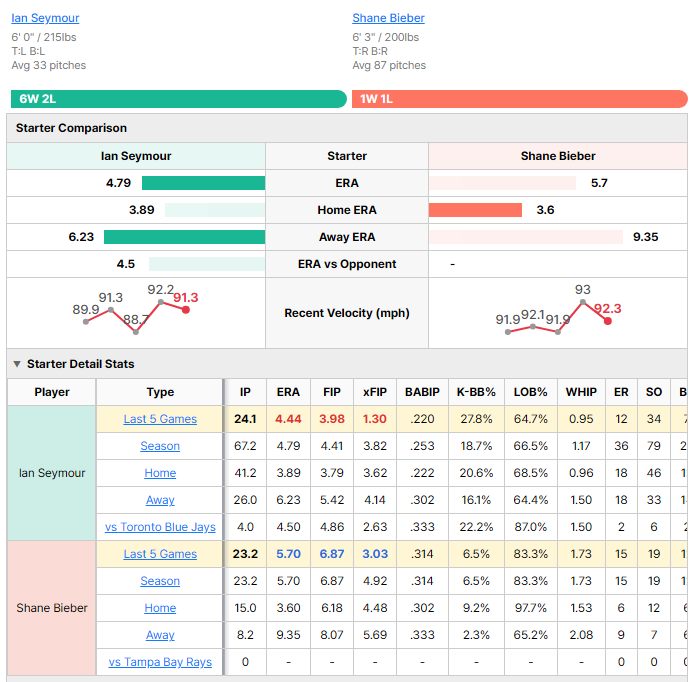Image resolution: width=693 pixels, height=682 pixels.
Task: Click Bieber's latest 92.3 velocity point
Action: (x=608, y=321)
